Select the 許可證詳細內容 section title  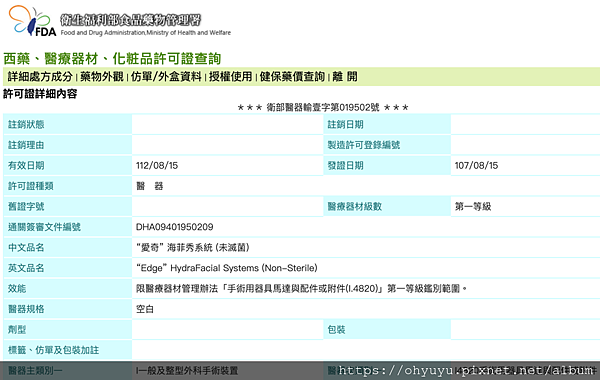(x=40, y=94)
